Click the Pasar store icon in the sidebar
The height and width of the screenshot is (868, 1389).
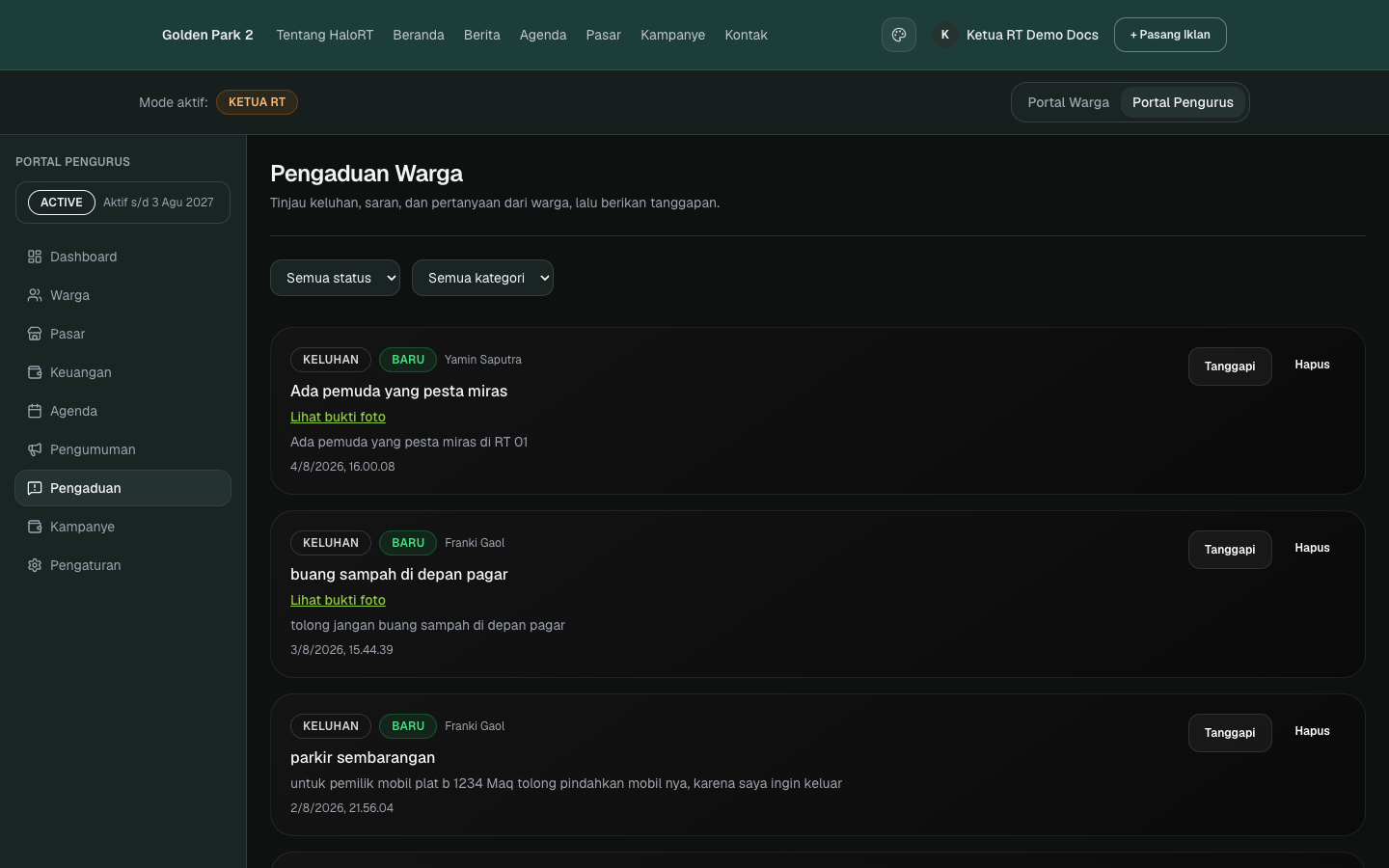point(35,334)
